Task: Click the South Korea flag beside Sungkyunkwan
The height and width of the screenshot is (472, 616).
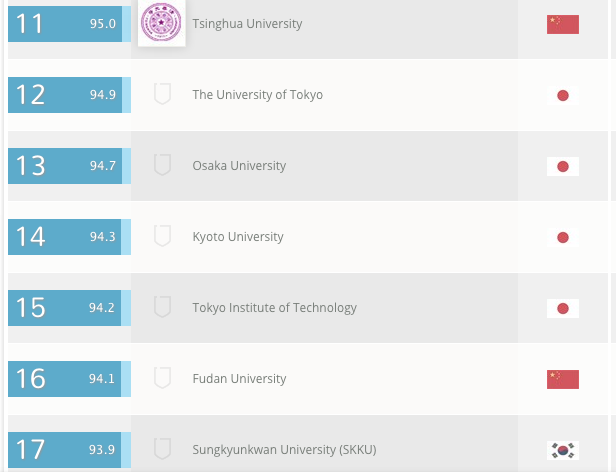Action: [563, 450]
